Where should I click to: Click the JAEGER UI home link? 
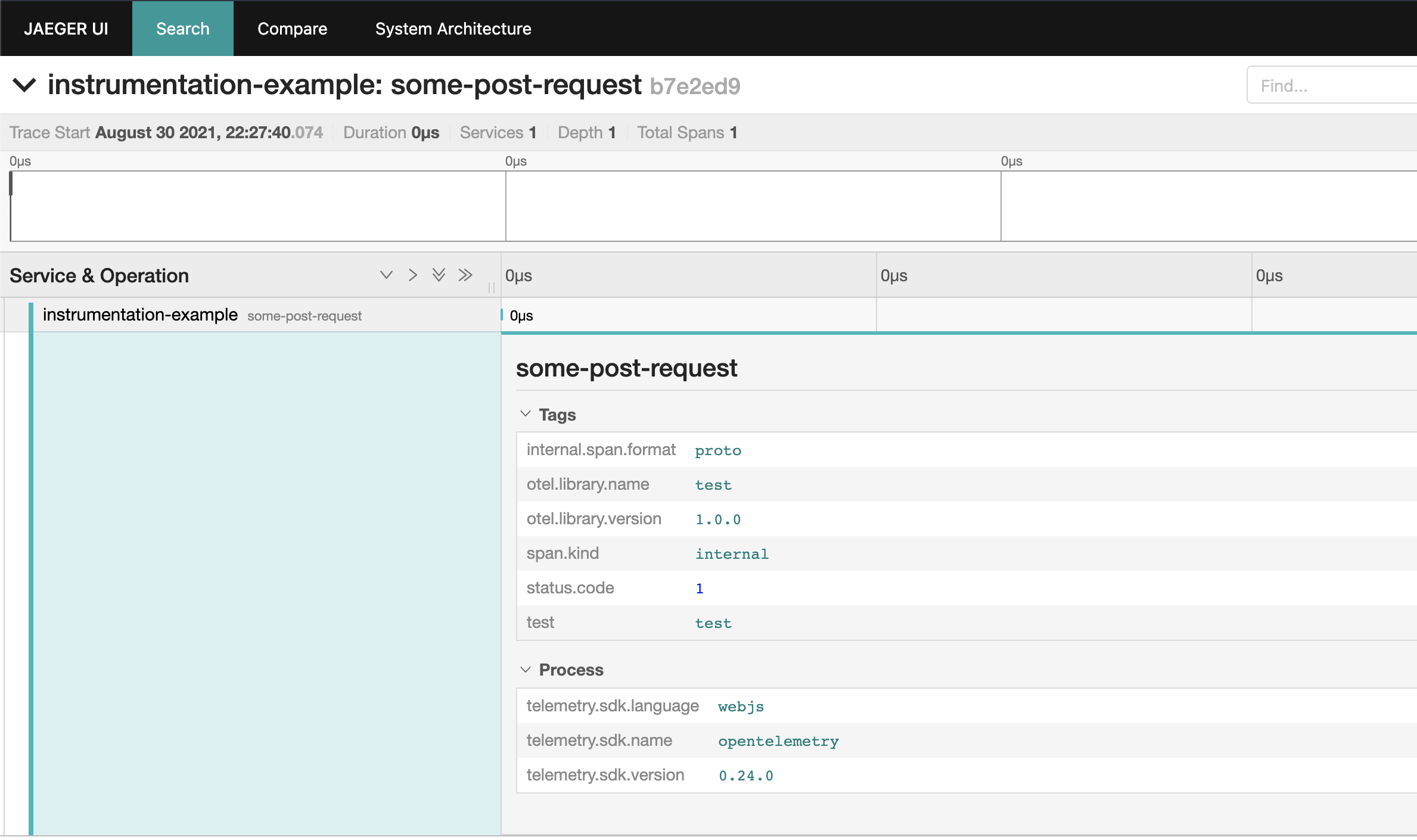(x=66, y=28)
